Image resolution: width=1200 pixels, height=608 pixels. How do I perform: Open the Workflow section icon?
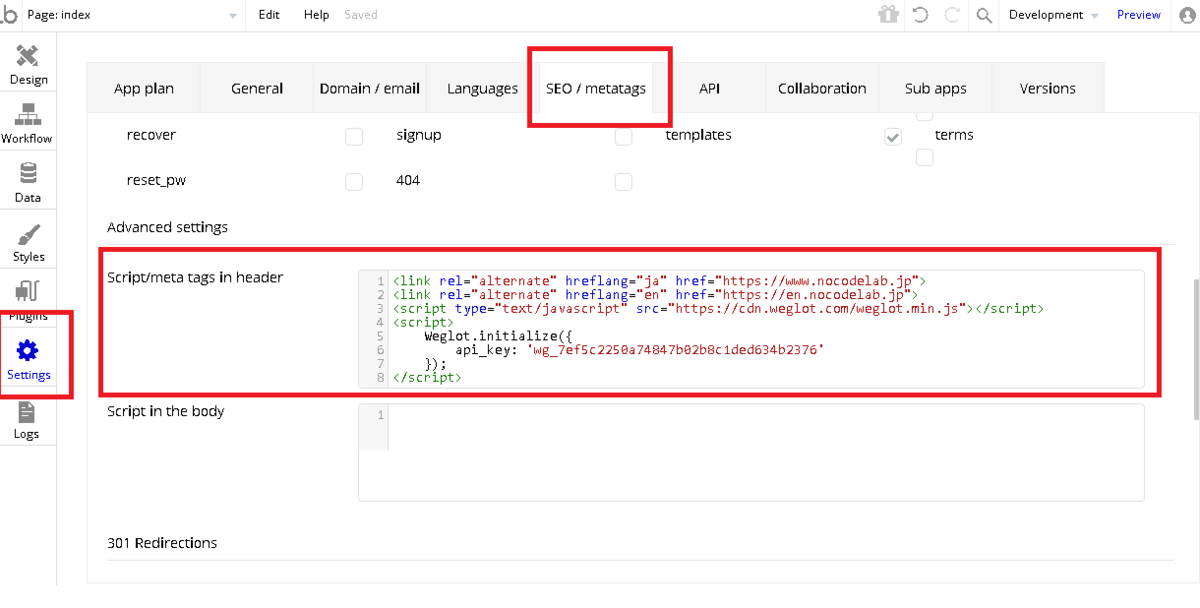coord(28,114)
